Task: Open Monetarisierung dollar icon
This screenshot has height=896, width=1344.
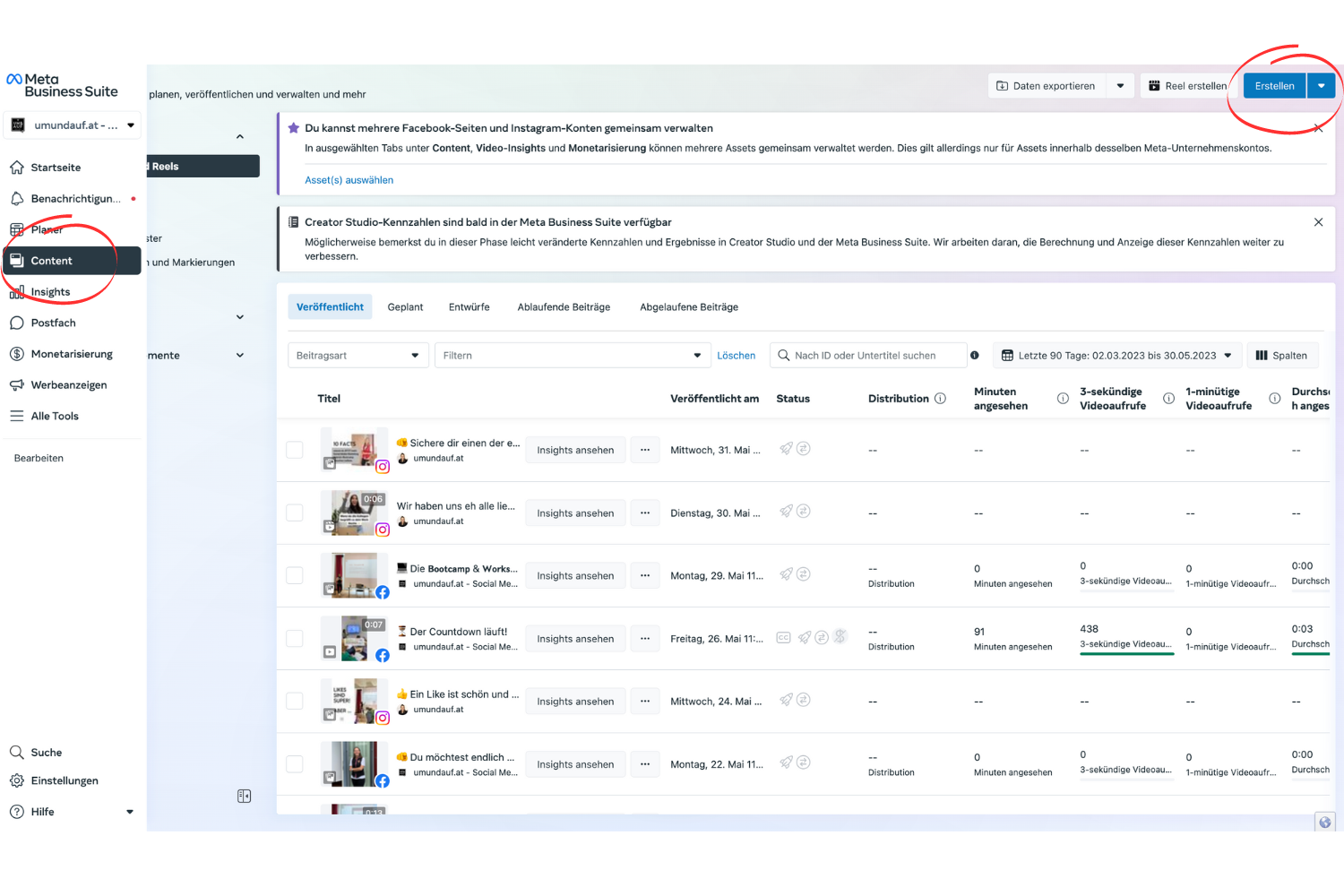Action: (x=17, y=354)
